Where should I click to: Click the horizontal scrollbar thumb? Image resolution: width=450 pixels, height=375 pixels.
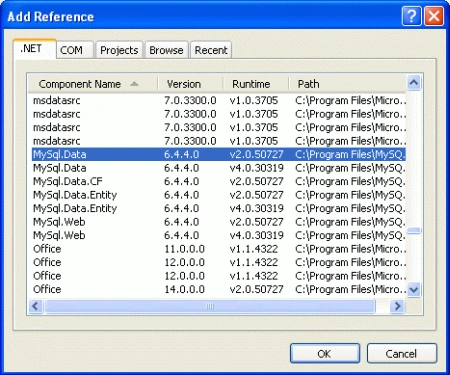pyautogui.click(x=210, y=306)
